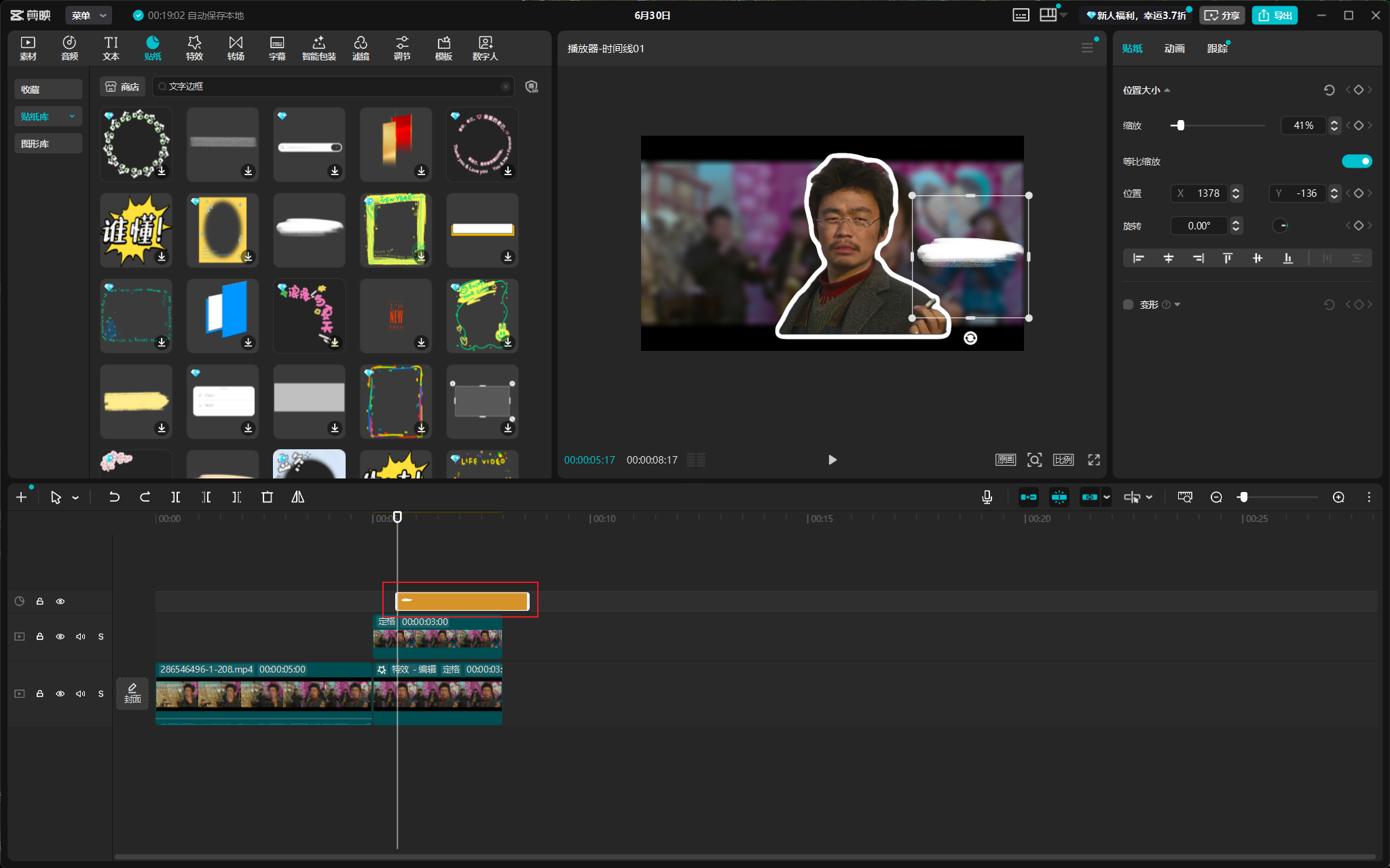Hide the sticker track with eye icon
This screenshot has width=1390, height=868.
point(60,601)
